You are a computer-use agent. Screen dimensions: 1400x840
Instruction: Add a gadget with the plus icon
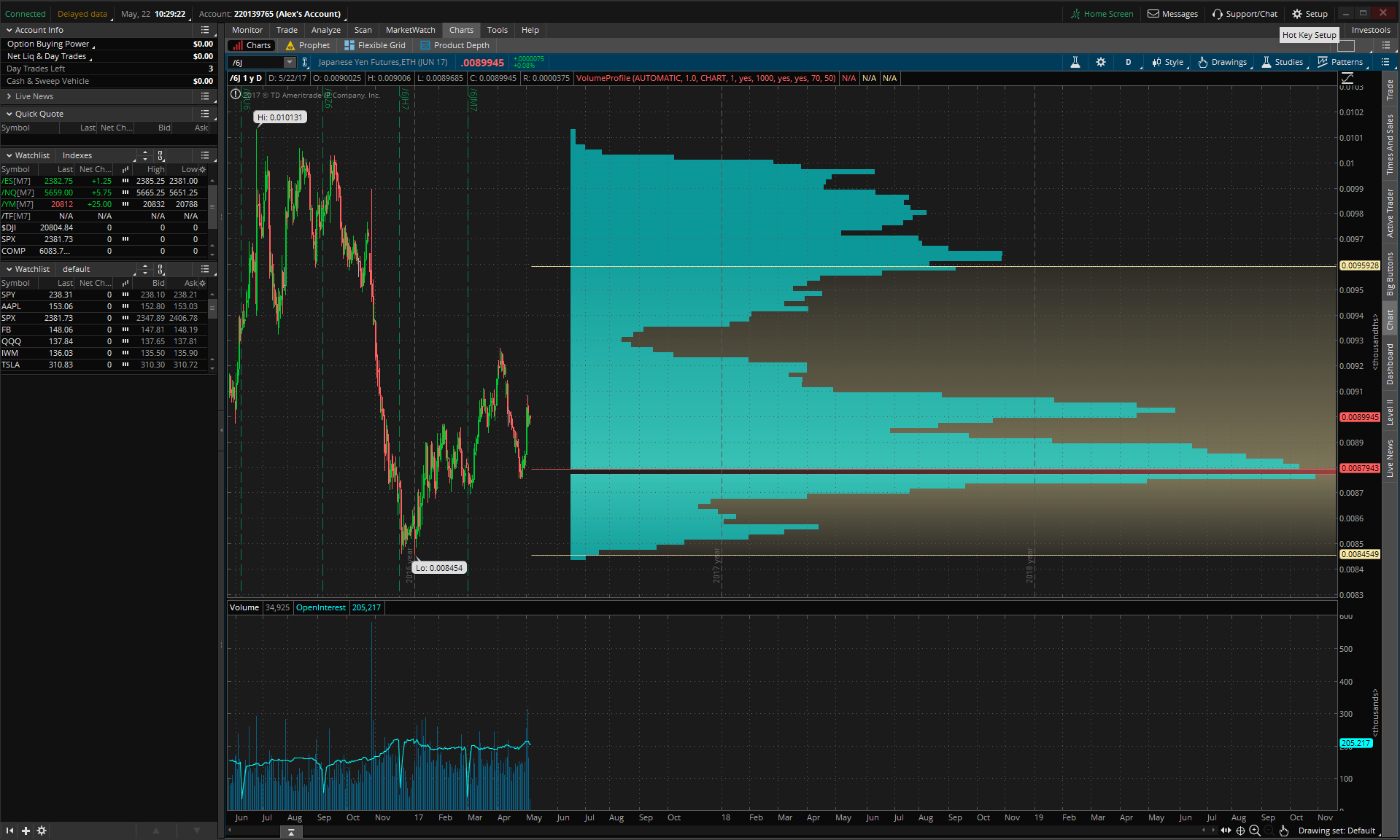[26, 831]
